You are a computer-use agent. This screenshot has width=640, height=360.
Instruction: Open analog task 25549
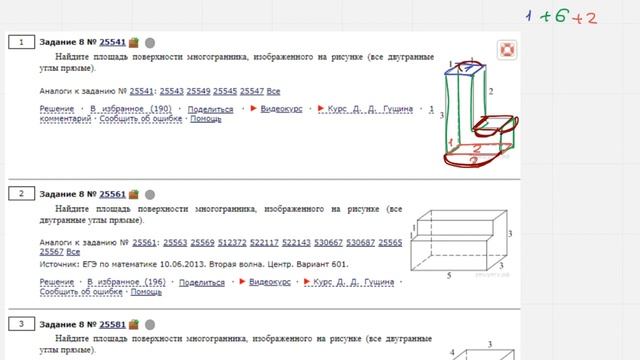pos(198,91)
